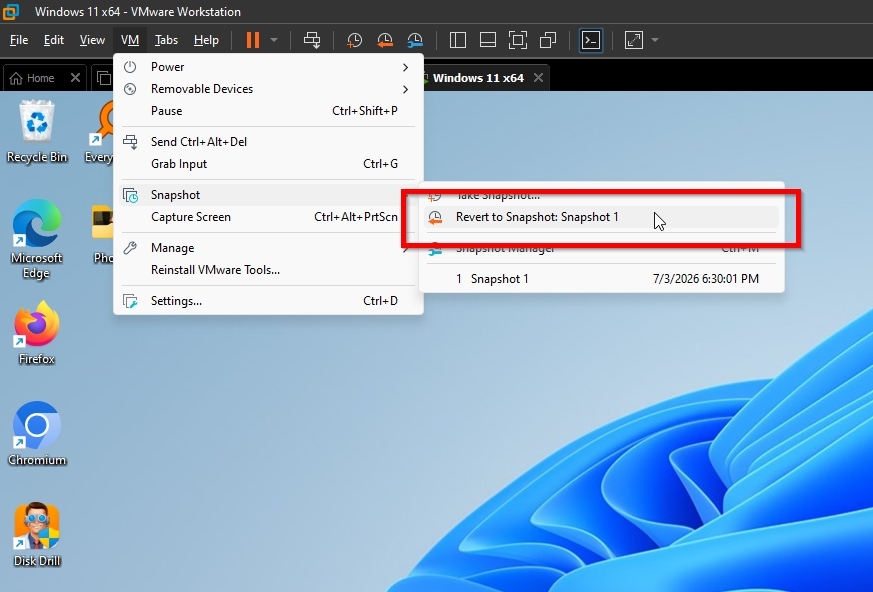The width and height of the screenshot is (873, 592).
Task: Click the Revert to Snapshot toolbar icon
Action: pos(385,40)
